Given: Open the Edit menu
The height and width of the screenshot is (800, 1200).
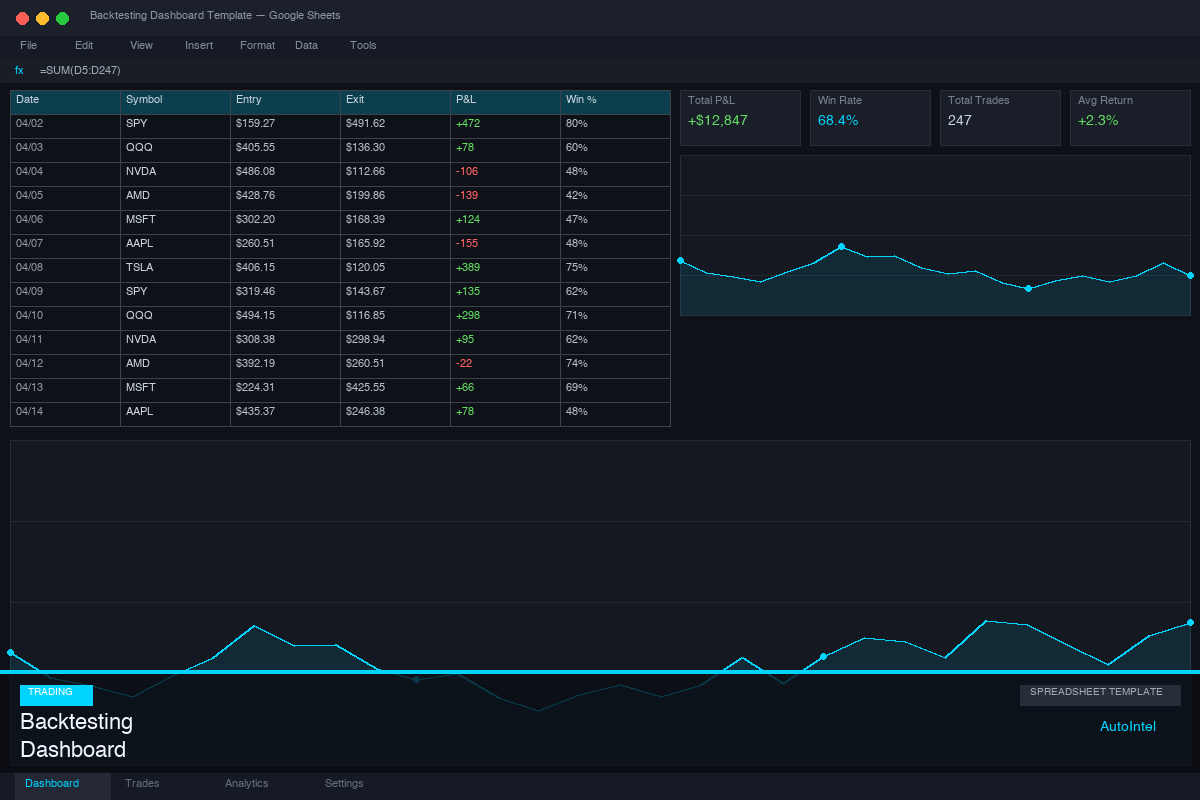Looking at the screenshot, I should (x=83, y=45).
